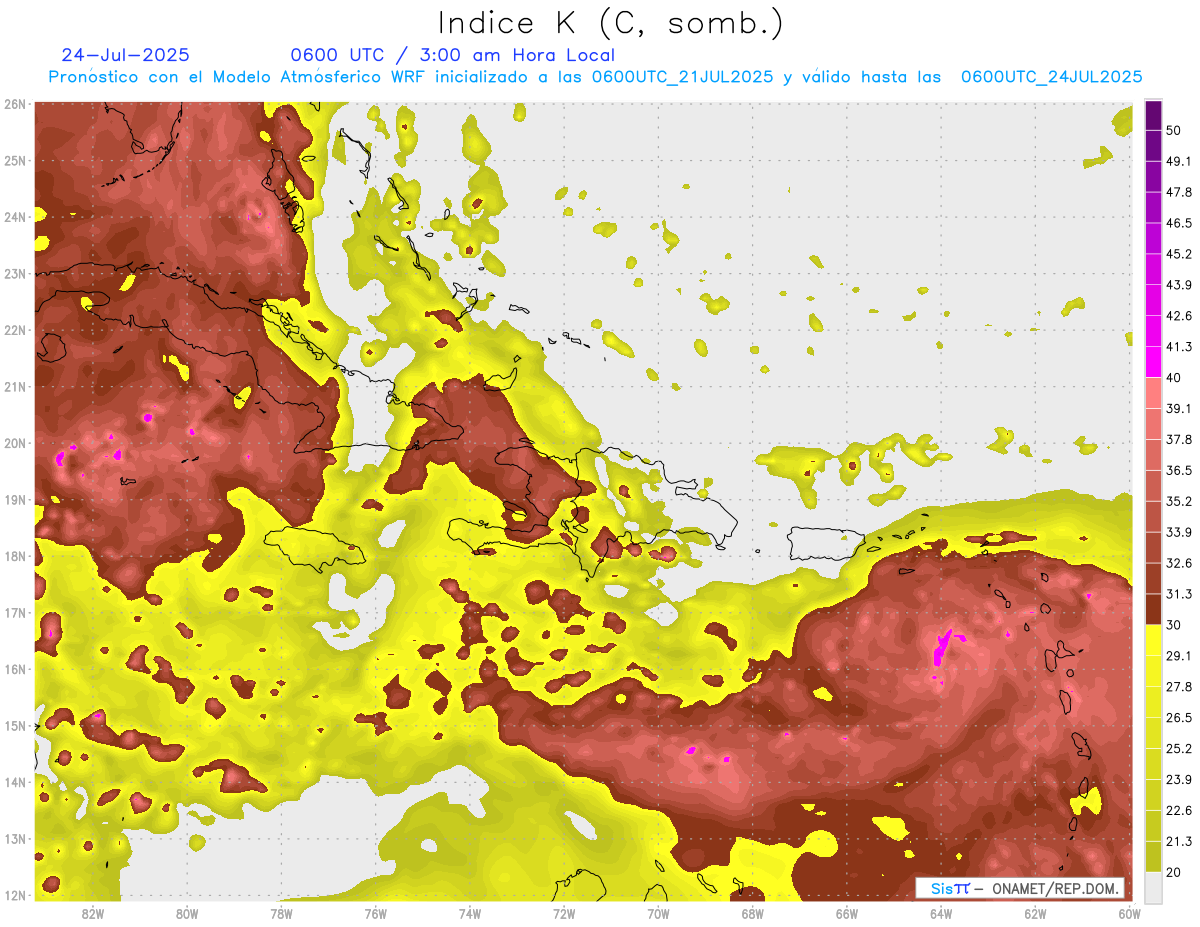Click the color bar label '33.9'
Screen dimensions: 1200x927
tap(1179, 532)
